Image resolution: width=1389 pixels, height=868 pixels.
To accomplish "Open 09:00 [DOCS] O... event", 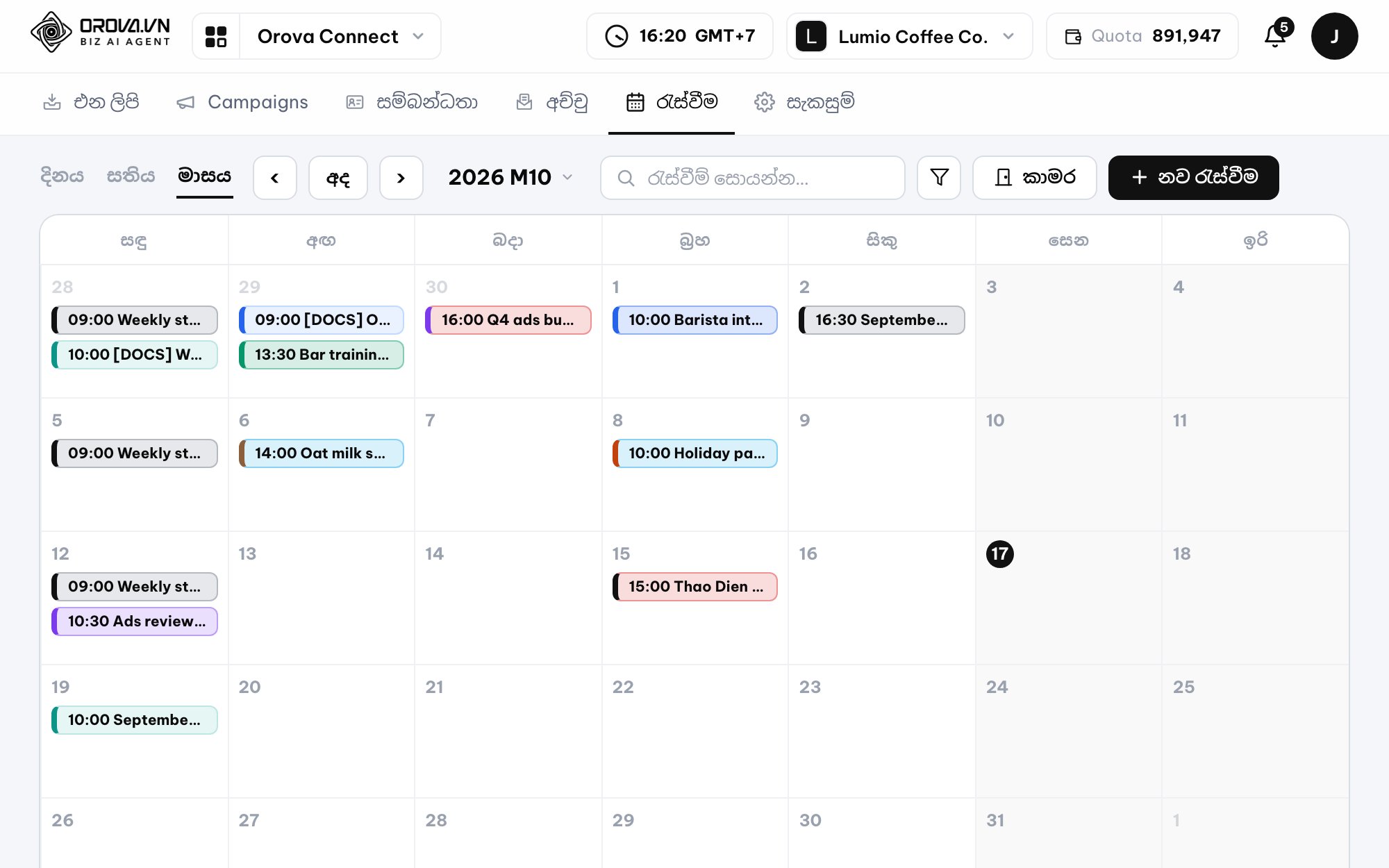I will (321, 320).
